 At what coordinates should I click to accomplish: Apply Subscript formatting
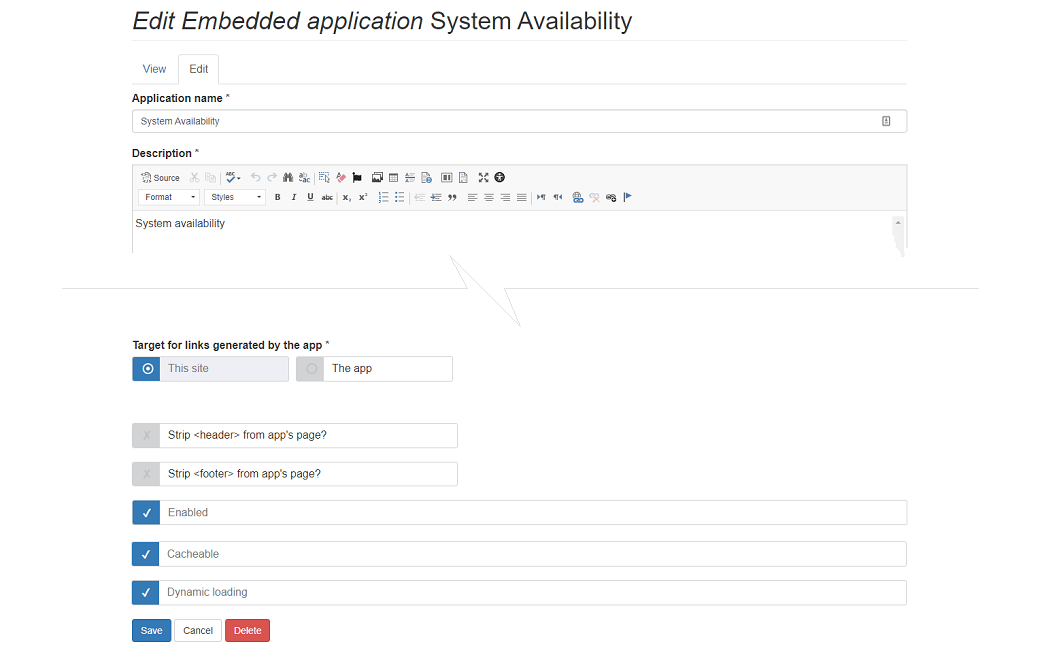[346, 197]
